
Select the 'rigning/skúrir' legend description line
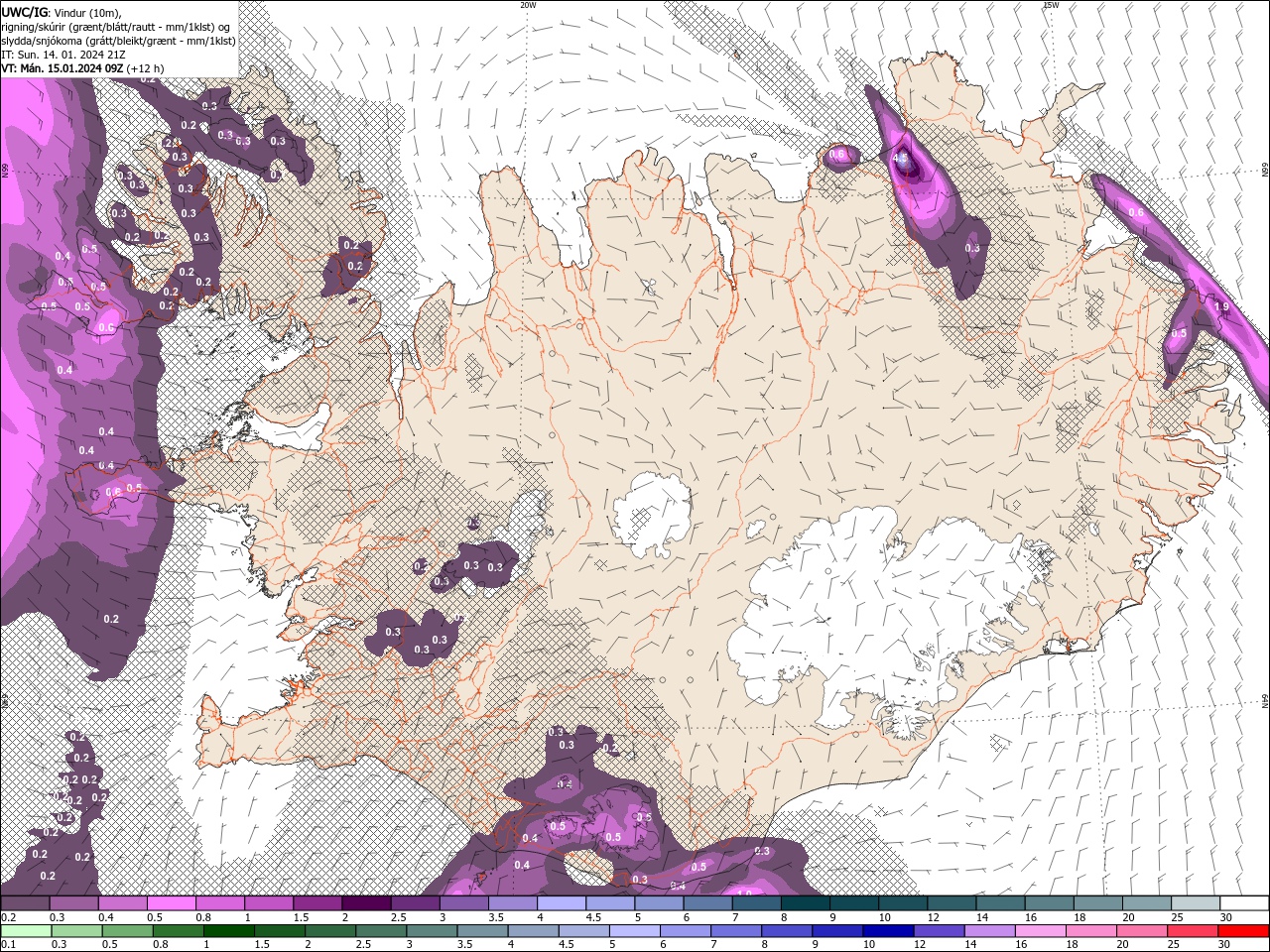point(116,26)
